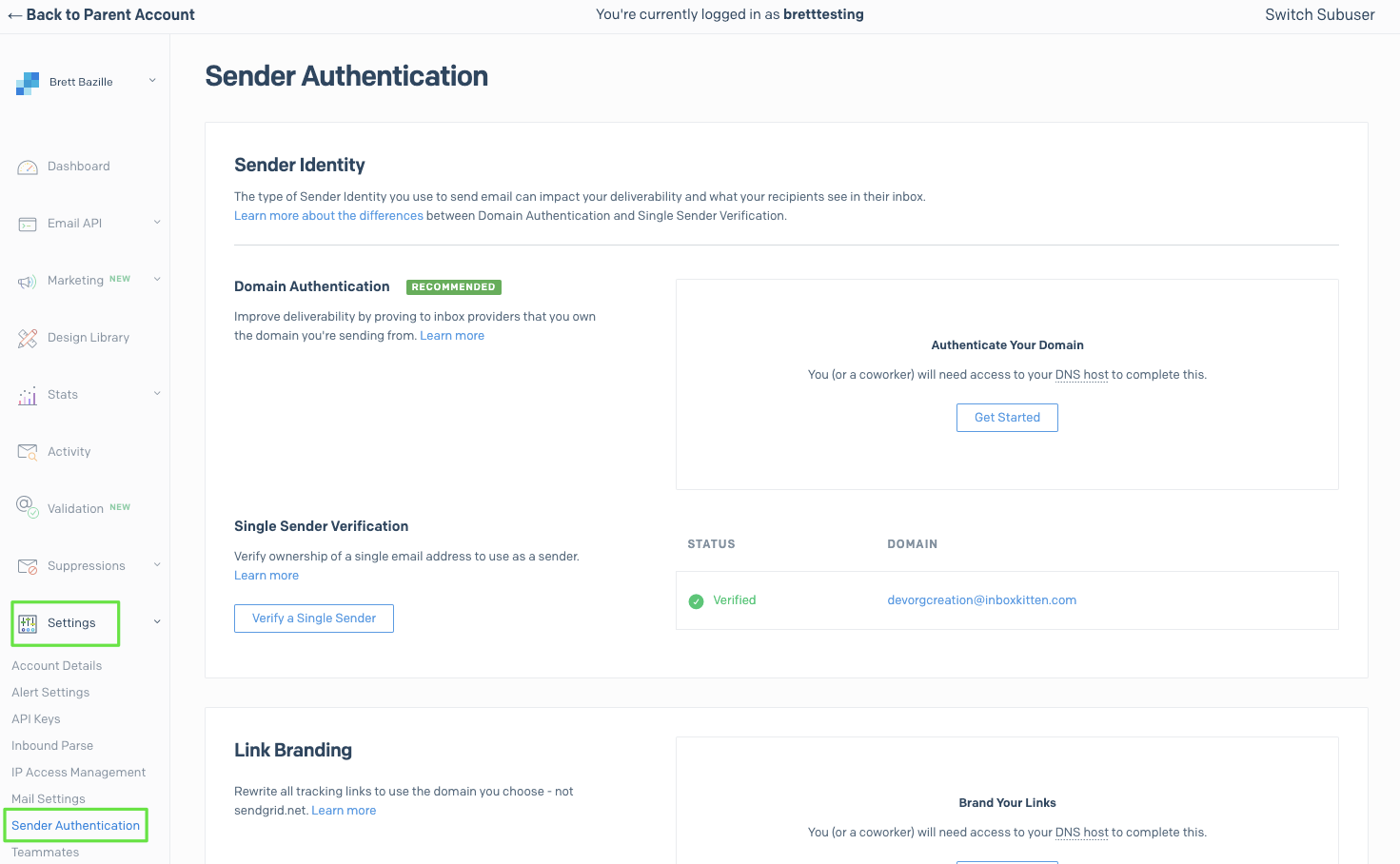Viewport: 1400px width, 864px height.
Task: Click the STATUS column header
Action: pyautogui.click(x=711, y=544)
